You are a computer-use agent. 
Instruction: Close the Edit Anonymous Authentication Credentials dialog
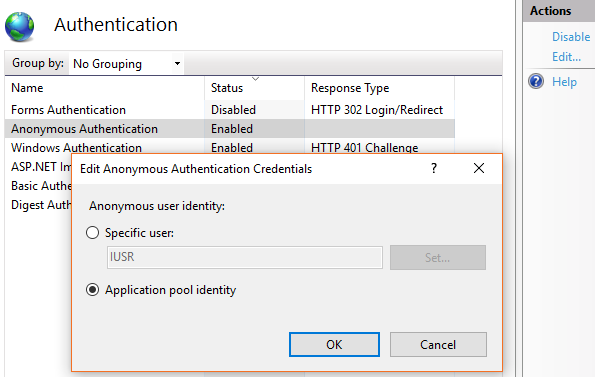point(479,168)
